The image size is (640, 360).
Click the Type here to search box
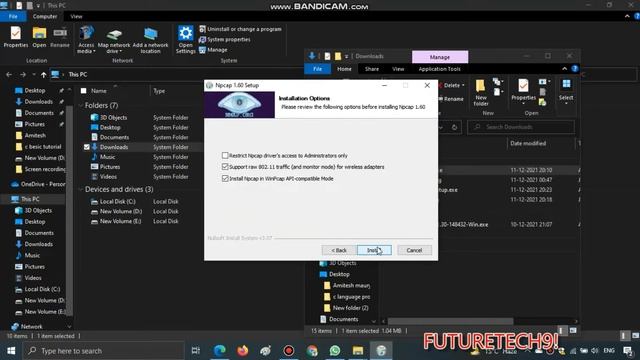pos(103,351)
